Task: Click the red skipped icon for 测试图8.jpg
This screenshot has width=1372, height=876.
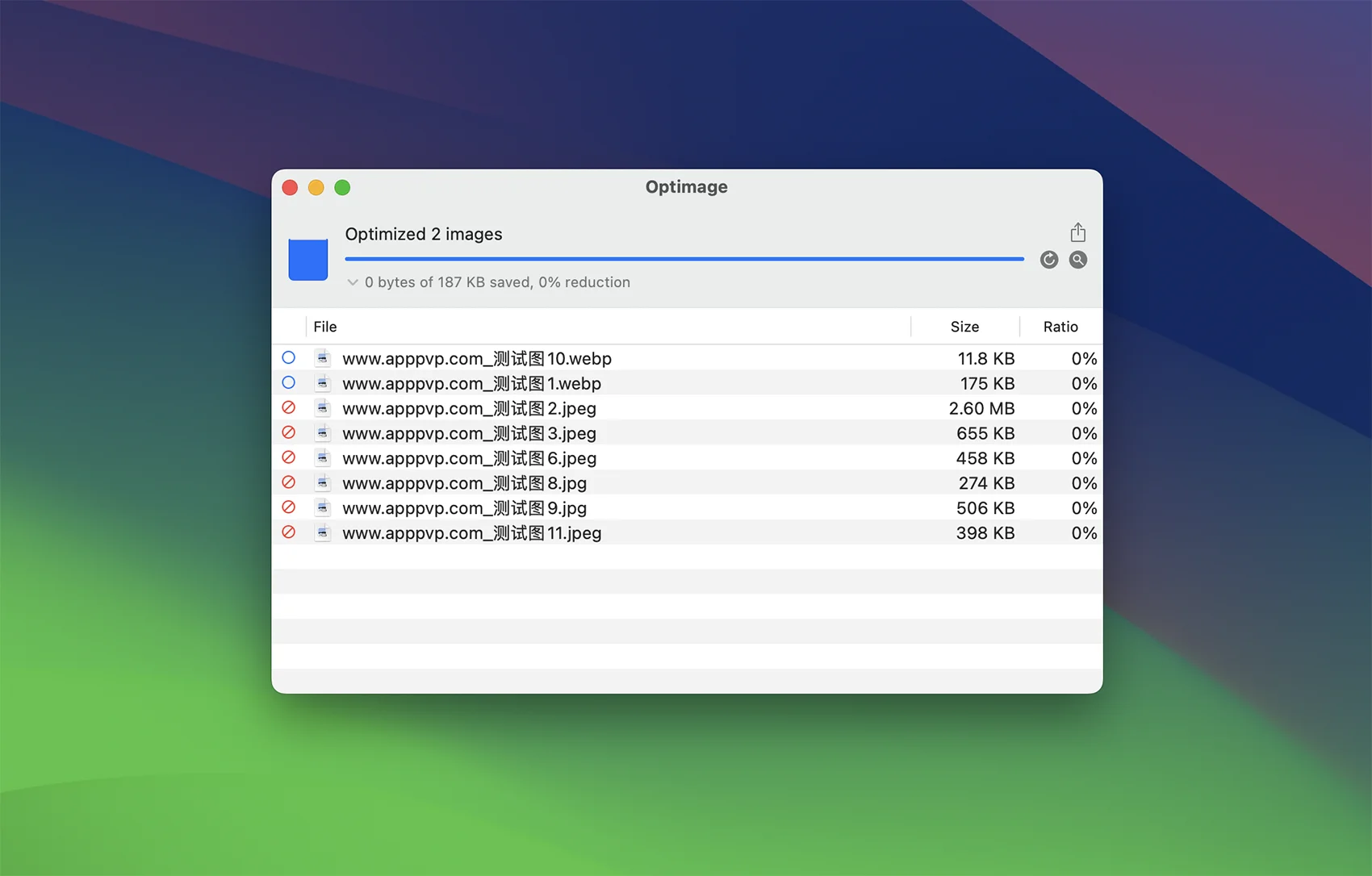Action: tap(288, 482)
